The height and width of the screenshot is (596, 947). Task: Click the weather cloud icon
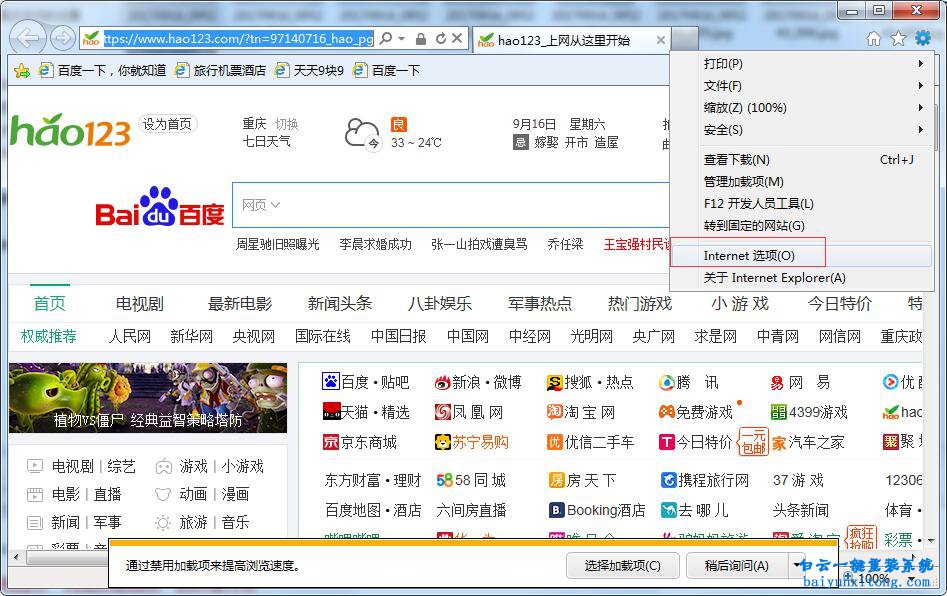(362, 133)
